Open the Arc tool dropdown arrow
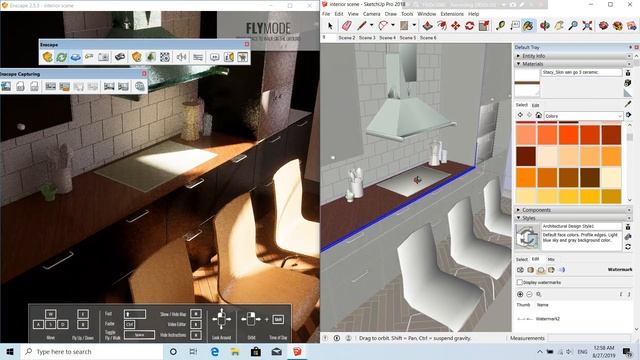This screenshot has width=640, height=360. [x=393, y=26]
